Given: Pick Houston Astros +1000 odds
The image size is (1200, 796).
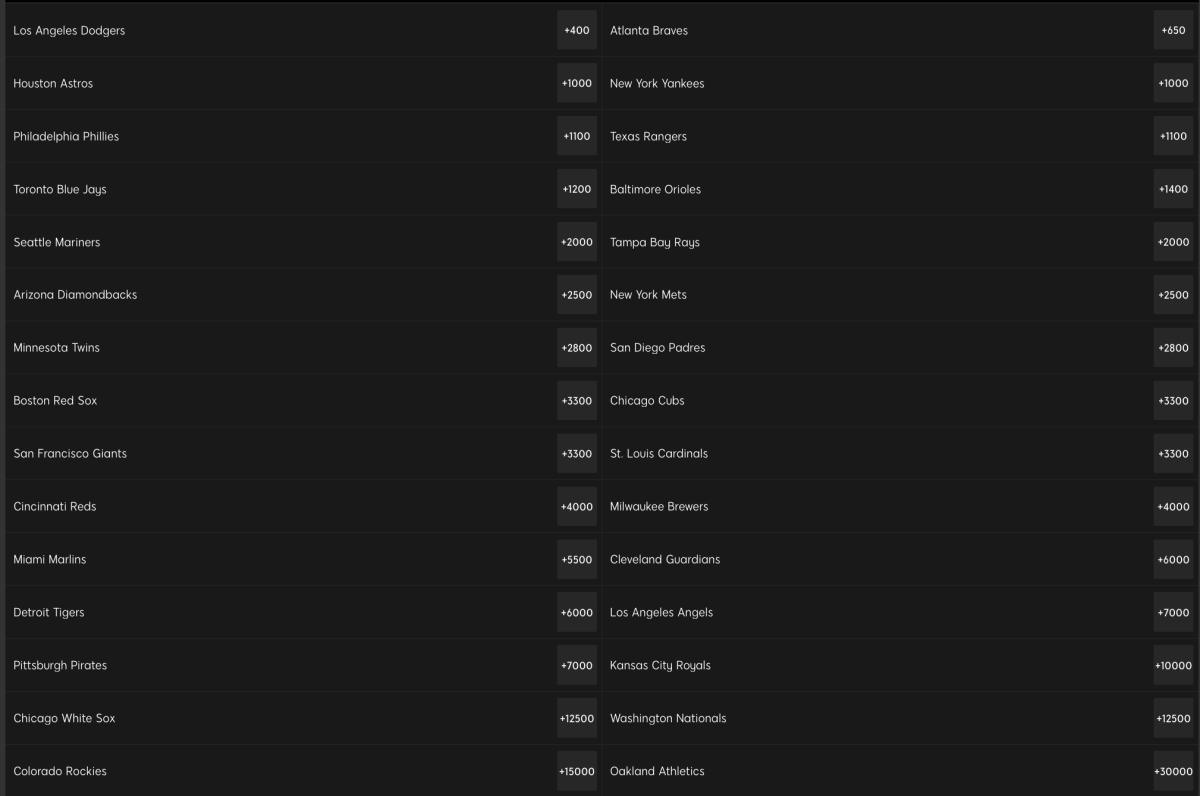Looking at the screenshot, I should (577, 84).
